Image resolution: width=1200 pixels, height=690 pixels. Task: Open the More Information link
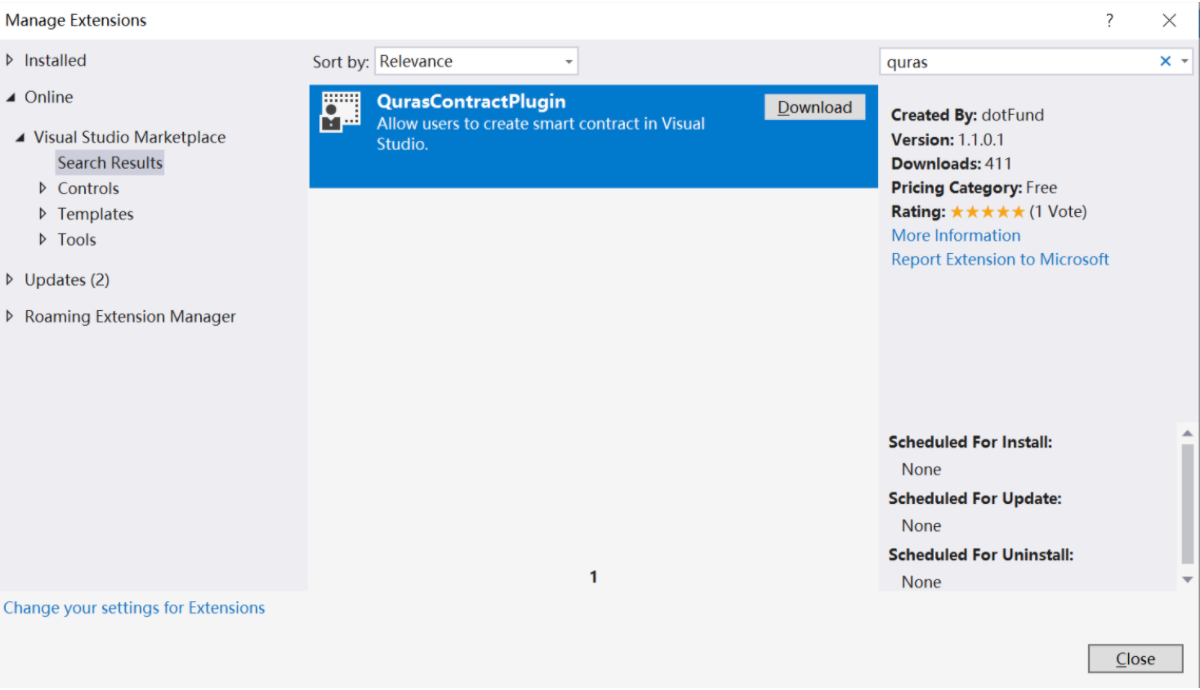pyautogui.click(x=956, y=236)
